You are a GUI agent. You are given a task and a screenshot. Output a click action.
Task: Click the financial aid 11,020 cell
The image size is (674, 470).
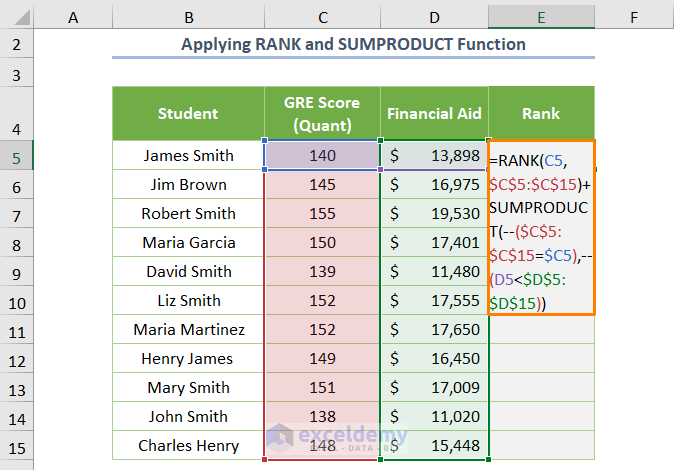point(434,417)
